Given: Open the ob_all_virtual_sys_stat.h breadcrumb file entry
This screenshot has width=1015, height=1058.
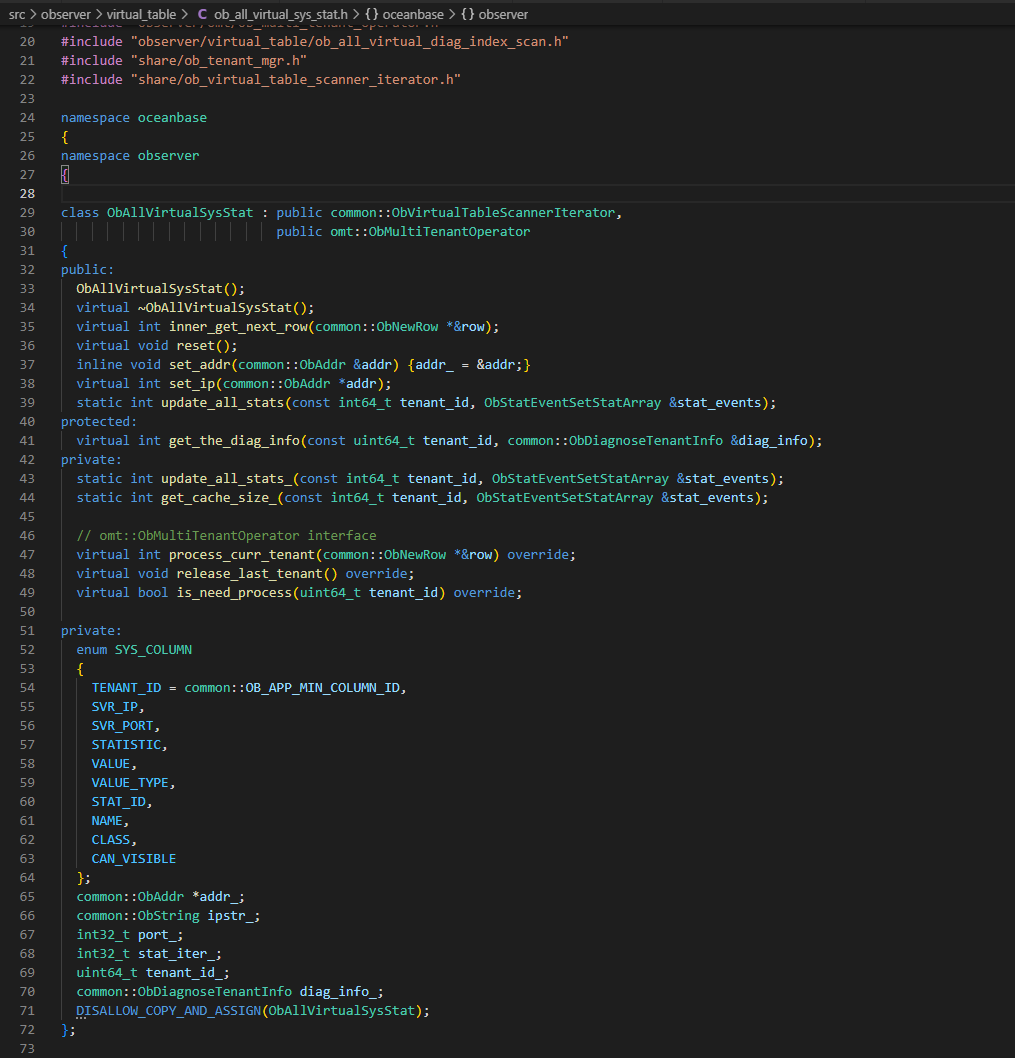Looking at the screenshot, I should coord(281,14).
